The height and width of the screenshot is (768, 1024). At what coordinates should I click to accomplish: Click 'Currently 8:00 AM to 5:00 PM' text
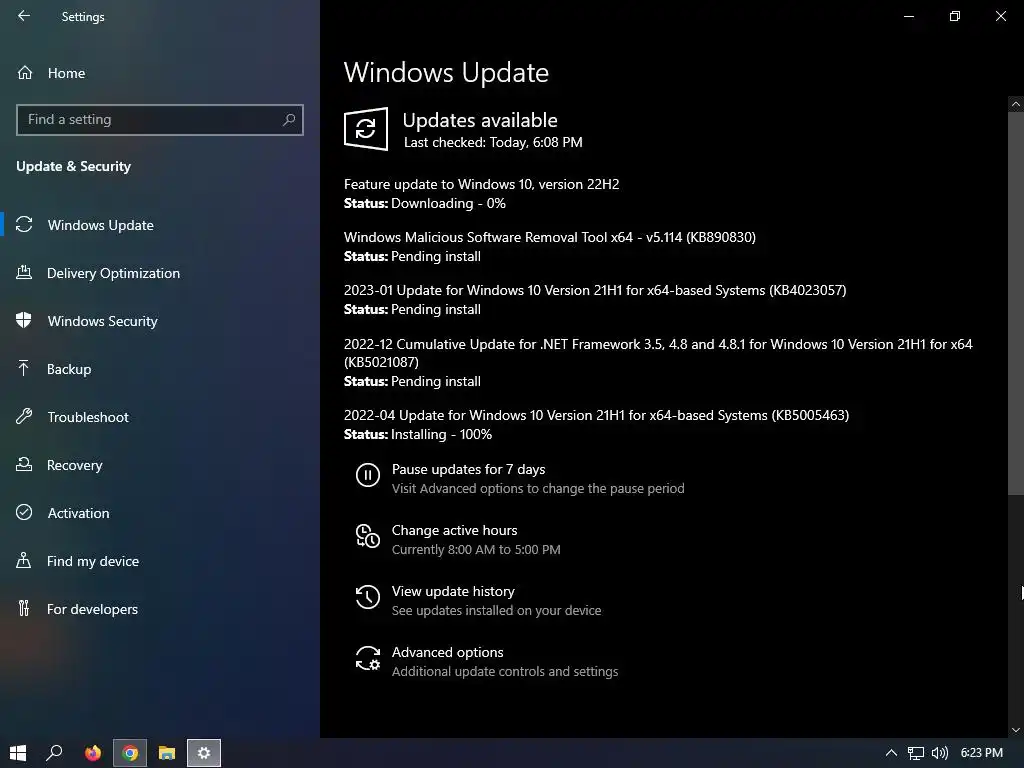476,549
